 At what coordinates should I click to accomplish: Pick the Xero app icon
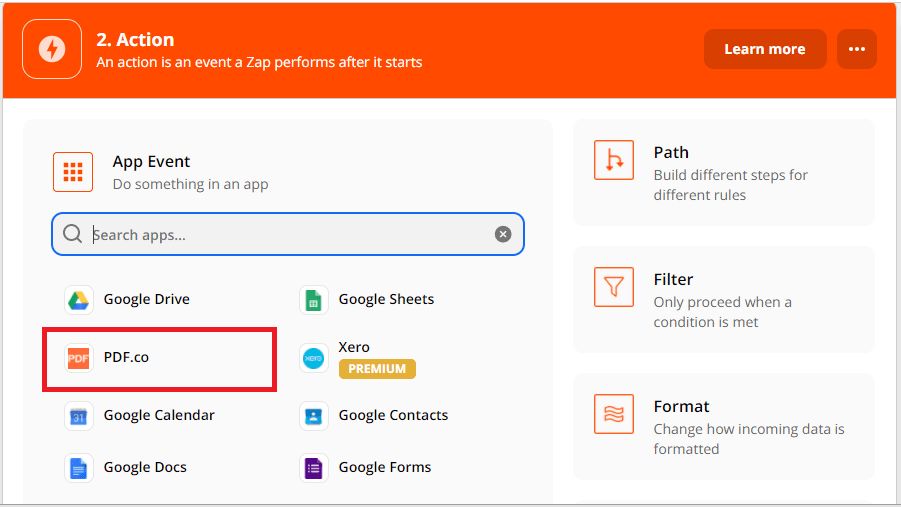point(314,358)
